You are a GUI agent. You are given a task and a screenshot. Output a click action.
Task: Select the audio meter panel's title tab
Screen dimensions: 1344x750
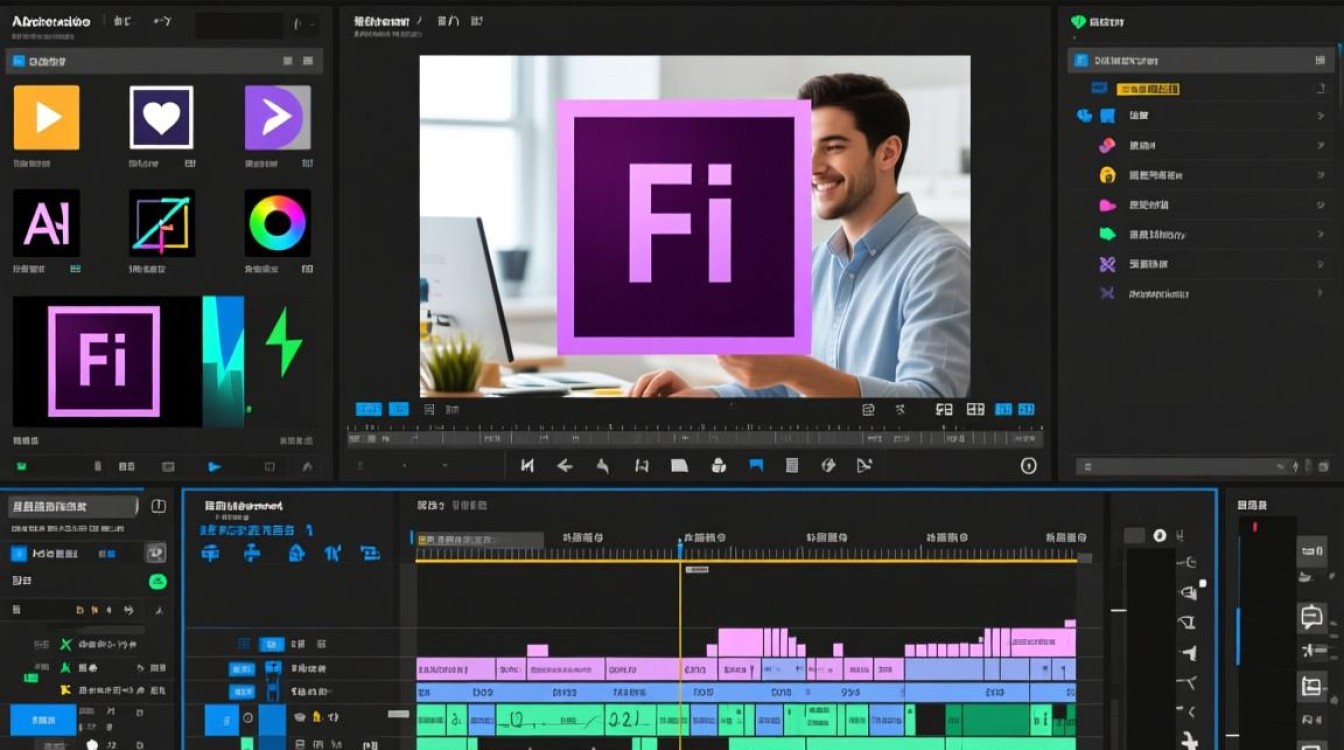click(x=1253, y=506)
